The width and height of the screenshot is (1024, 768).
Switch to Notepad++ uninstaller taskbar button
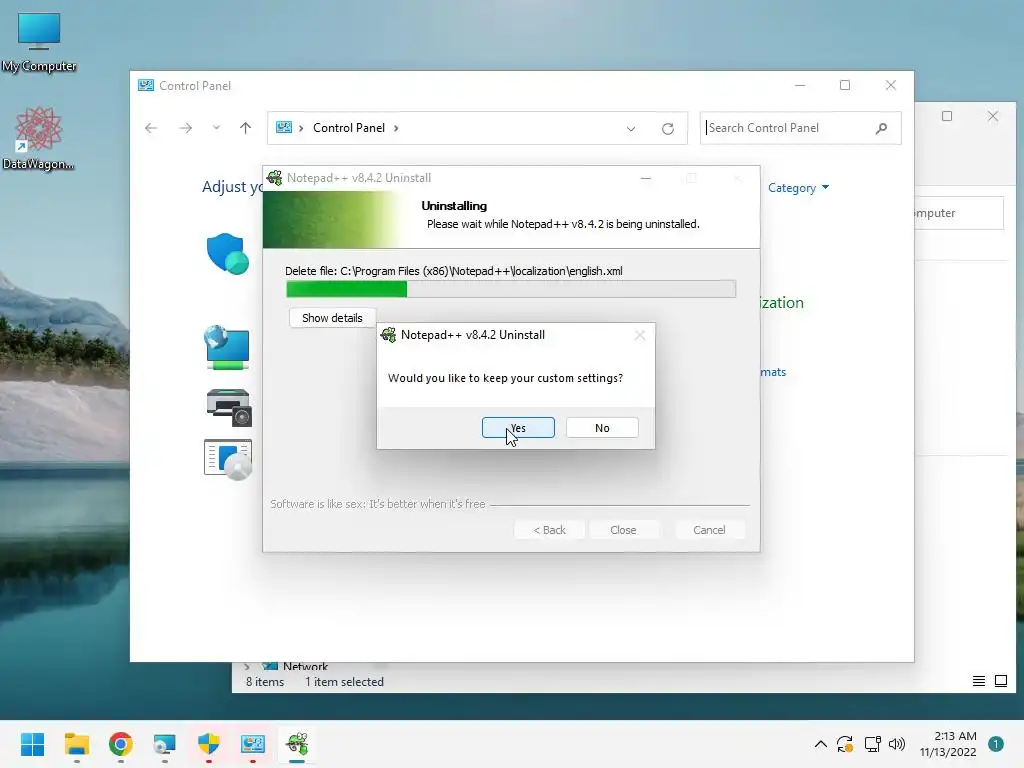pos(297,744)
